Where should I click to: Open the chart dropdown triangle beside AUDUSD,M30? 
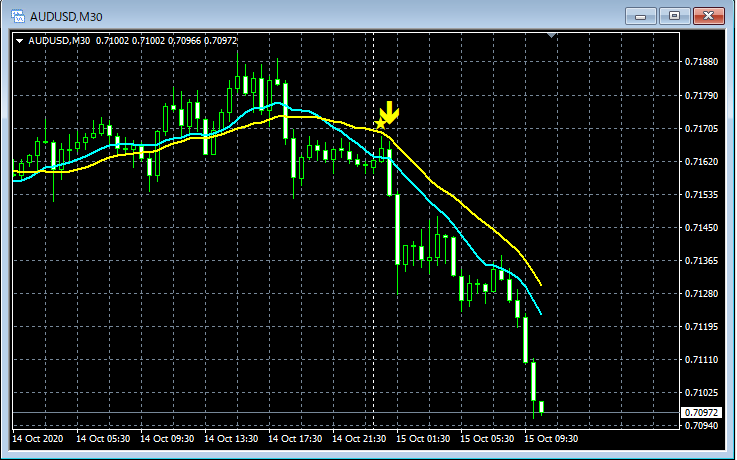pyautogui.click(x=20, y=41)
